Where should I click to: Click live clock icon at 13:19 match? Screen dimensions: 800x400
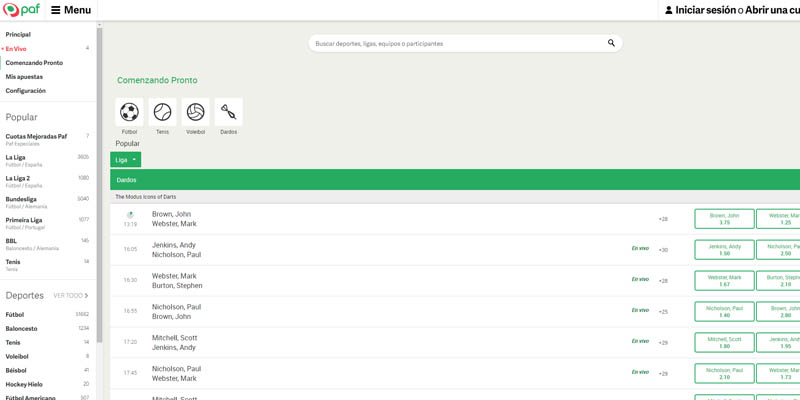tap(130, 215)
